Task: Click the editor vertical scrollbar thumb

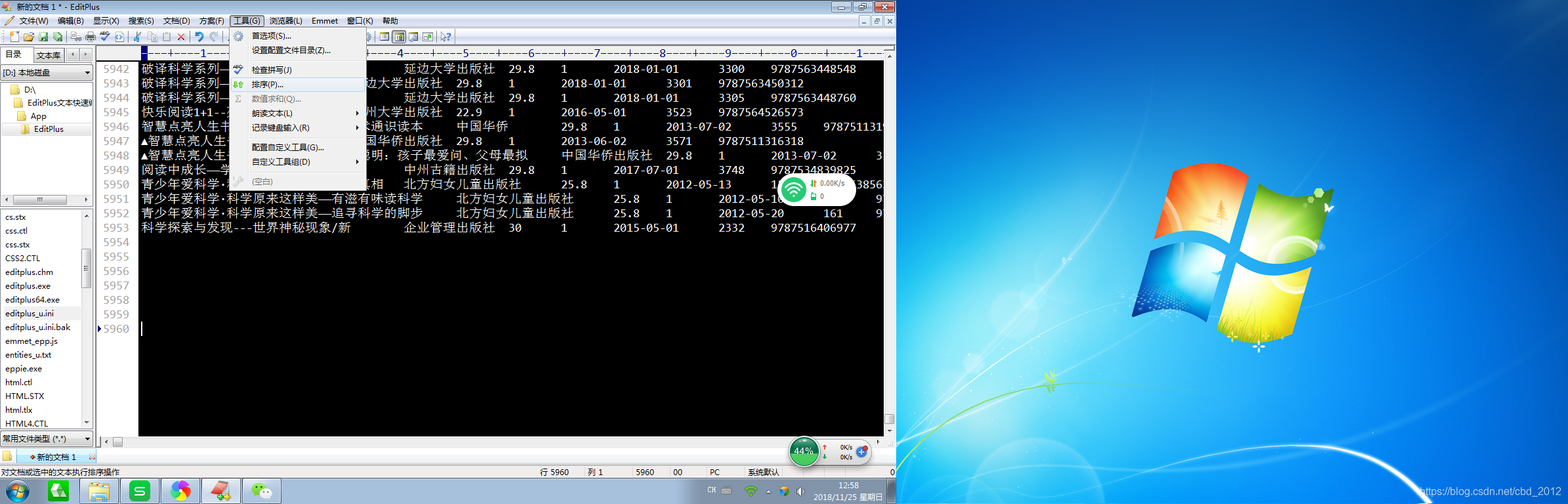Action: point(889,419)
